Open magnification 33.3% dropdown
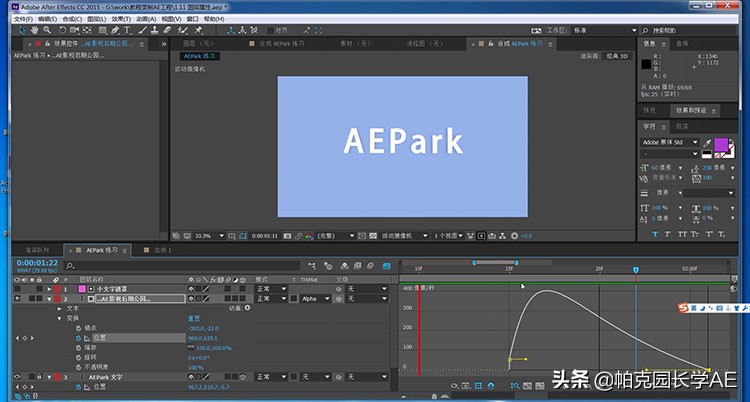This screenshot has height=402, width=750. click(210, 236)
